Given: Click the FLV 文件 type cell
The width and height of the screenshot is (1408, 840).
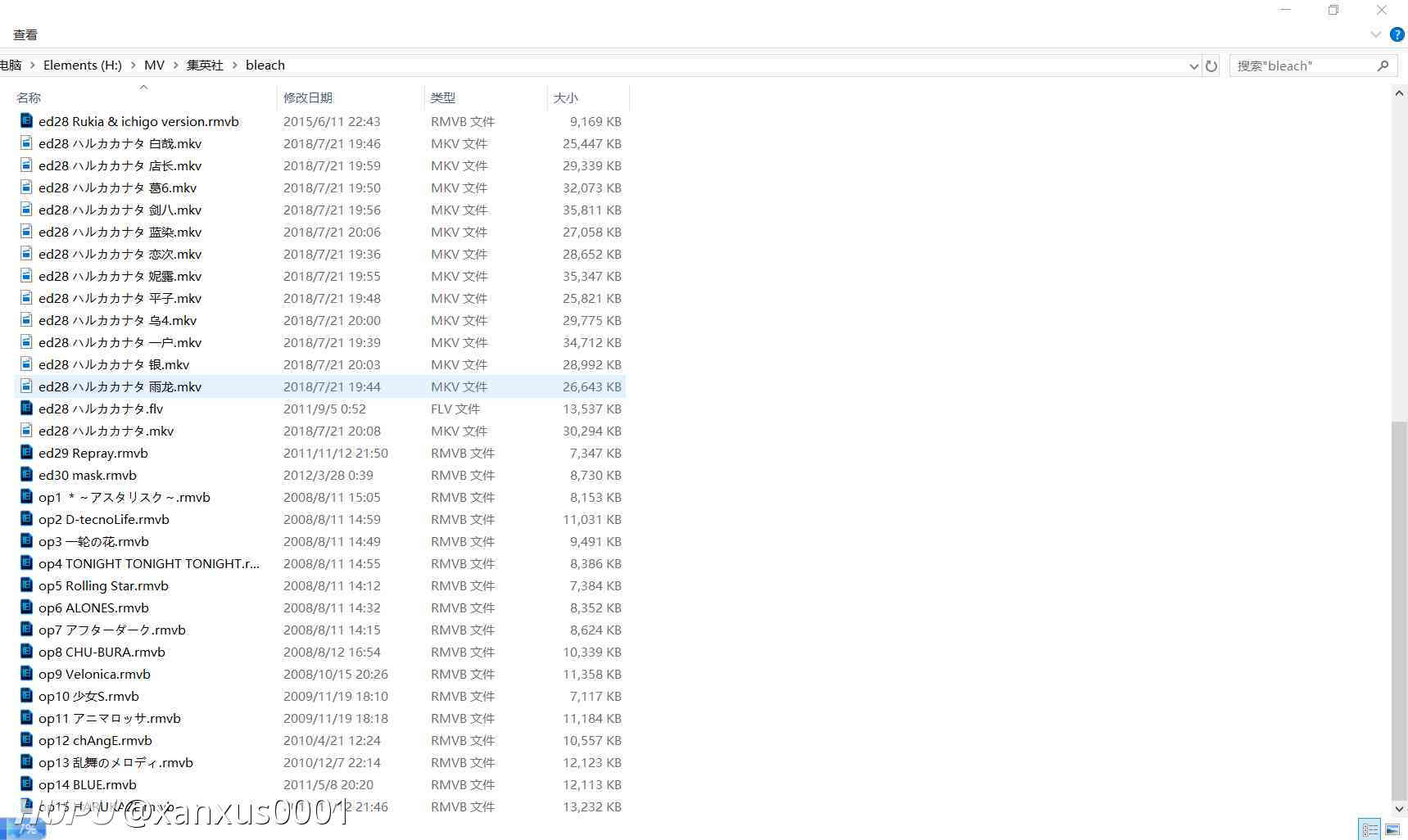Looking at the screenshot, I should (x=455, y=409).
